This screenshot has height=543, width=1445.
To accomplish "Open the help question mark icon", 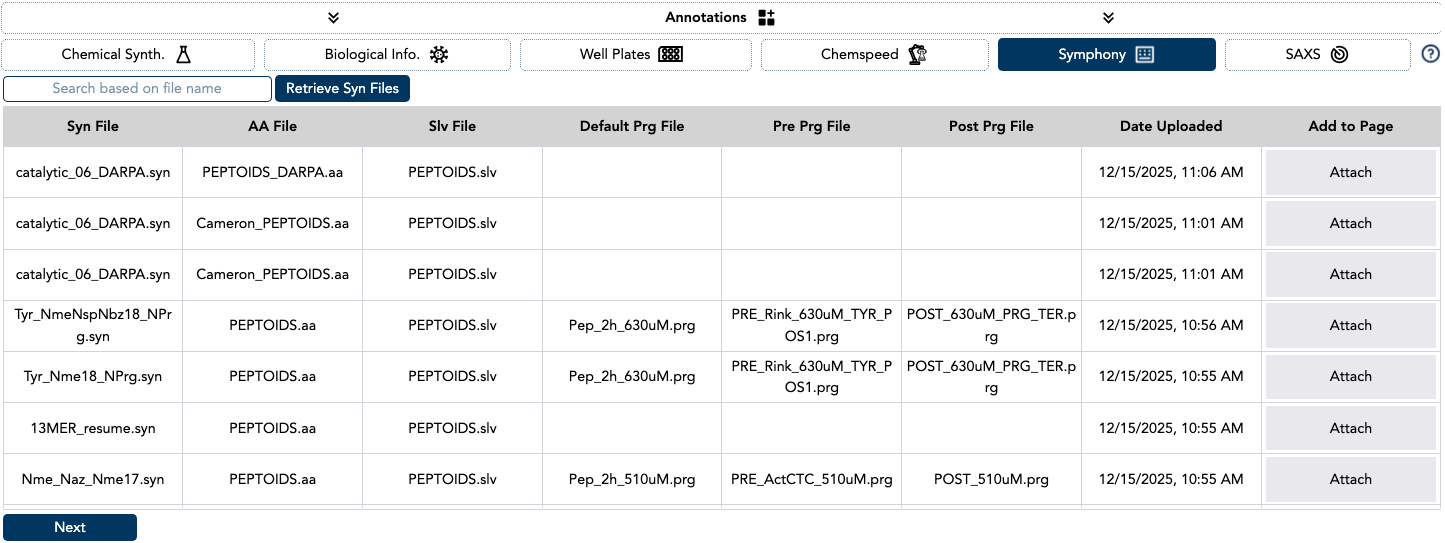I will [x=1430, y=54].
